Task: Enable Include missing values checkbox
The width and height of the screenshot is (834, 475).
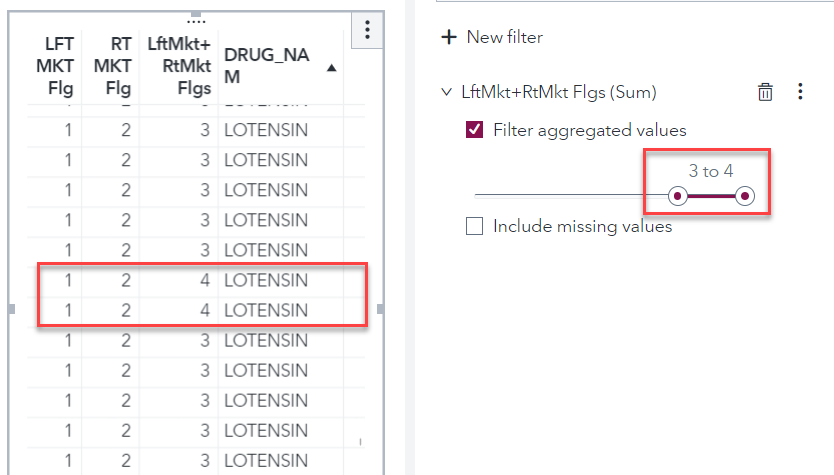Action: click(475, 226)
